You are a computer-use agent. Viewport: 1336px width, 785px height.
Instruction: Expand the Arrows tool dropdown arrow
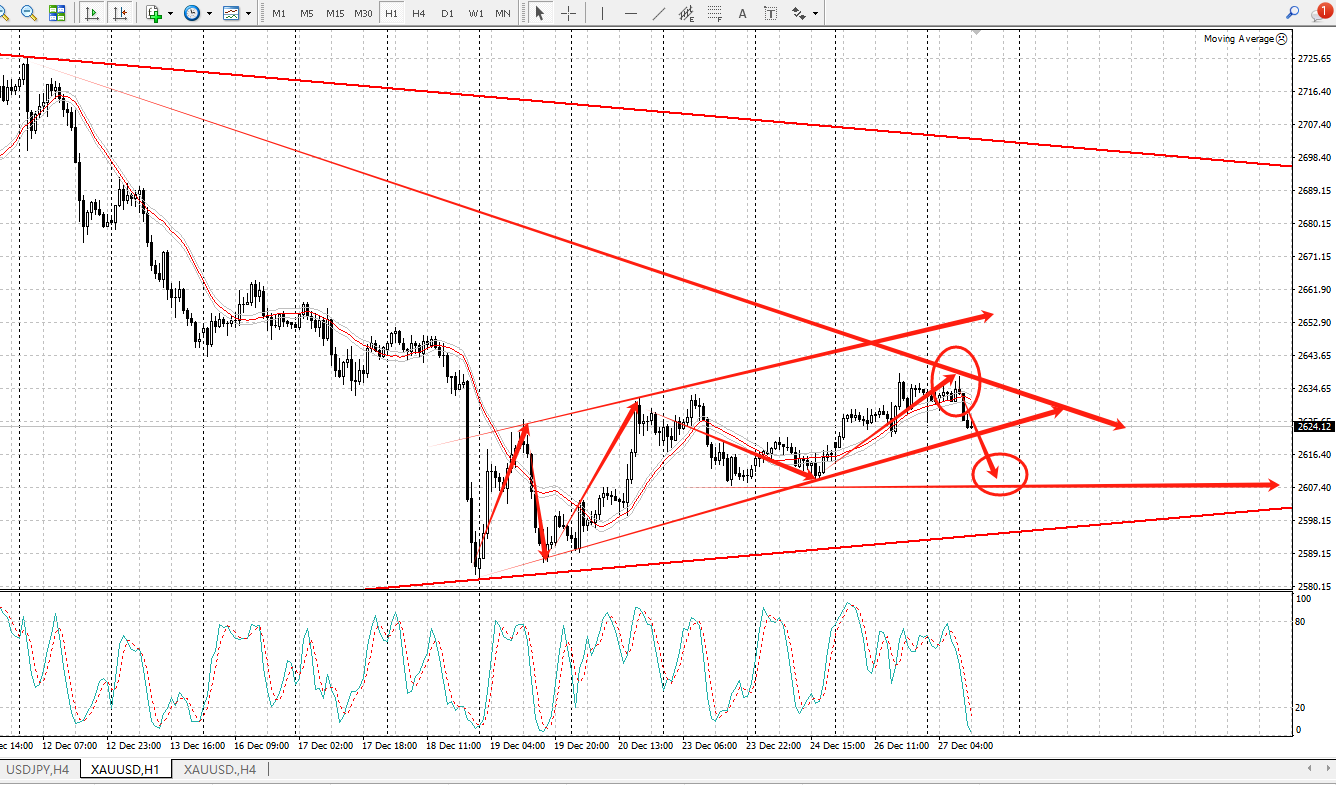pos(816,14)
